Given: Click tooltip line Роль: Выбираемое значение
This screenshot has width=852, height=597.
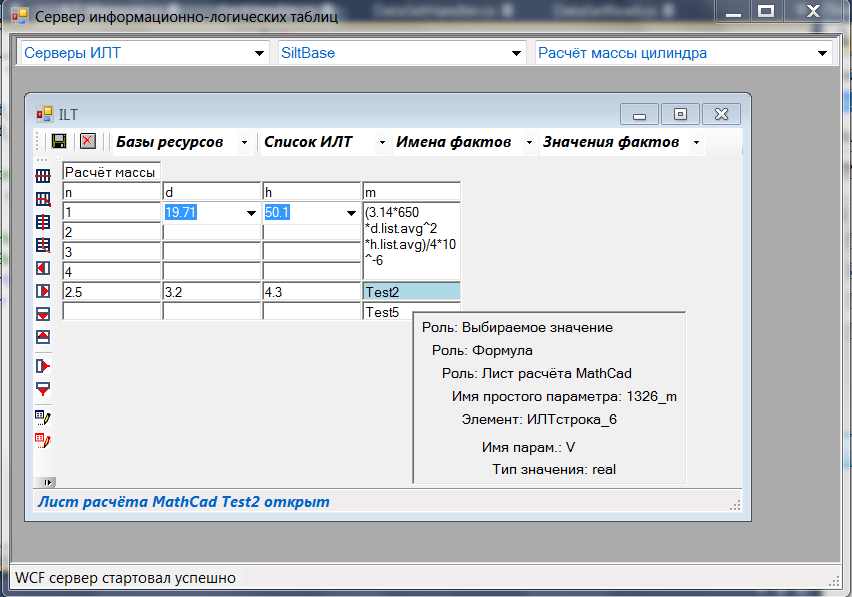Looking at the screenshot, I should 517,327.
